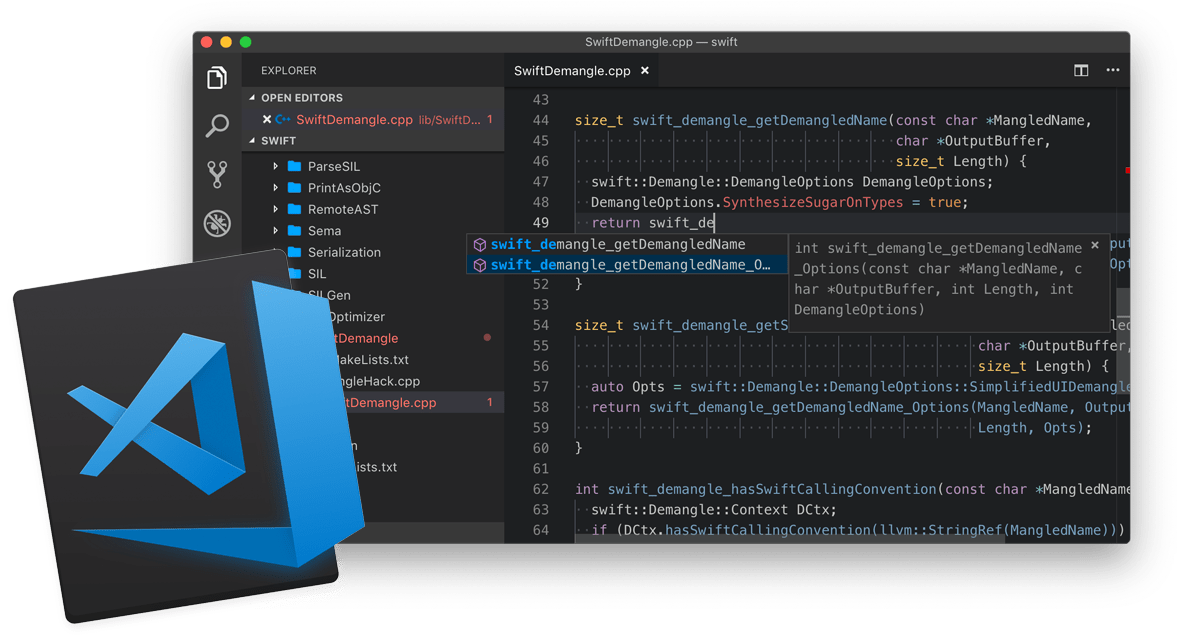This screenshot has width=1177, height=641.
Task: Select the Serialization folder icon
Action: 294,252
